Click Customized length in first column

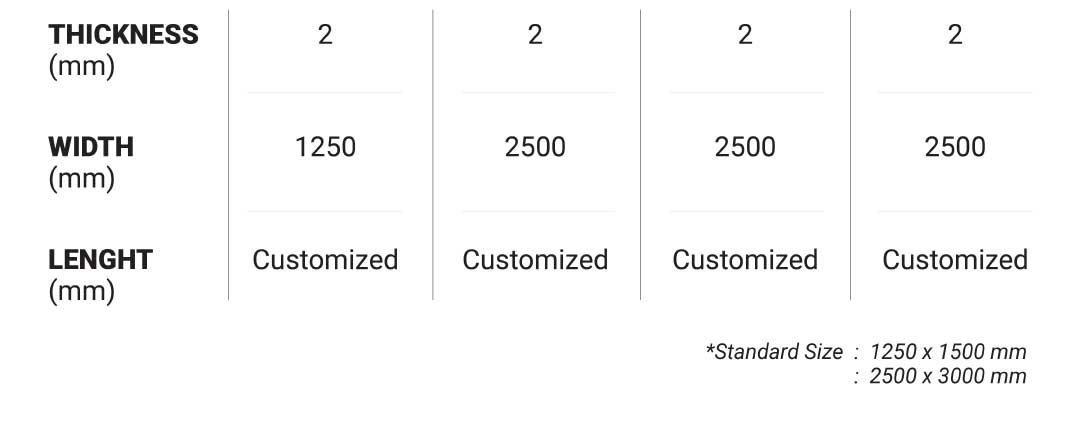point(325,260)
